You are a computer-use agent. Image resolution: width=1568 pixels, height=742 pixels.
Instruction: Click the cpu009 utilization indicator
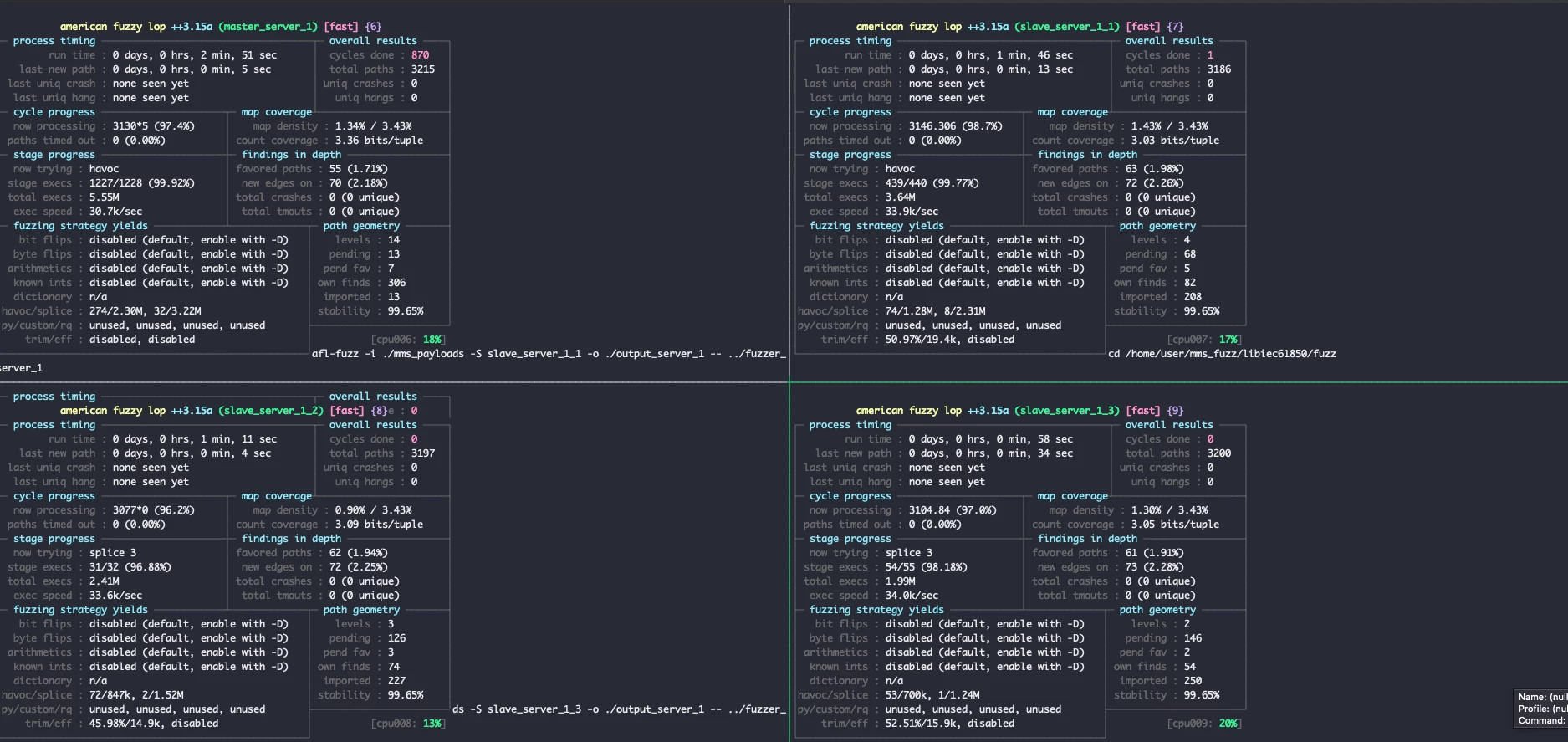(1204, 724)
